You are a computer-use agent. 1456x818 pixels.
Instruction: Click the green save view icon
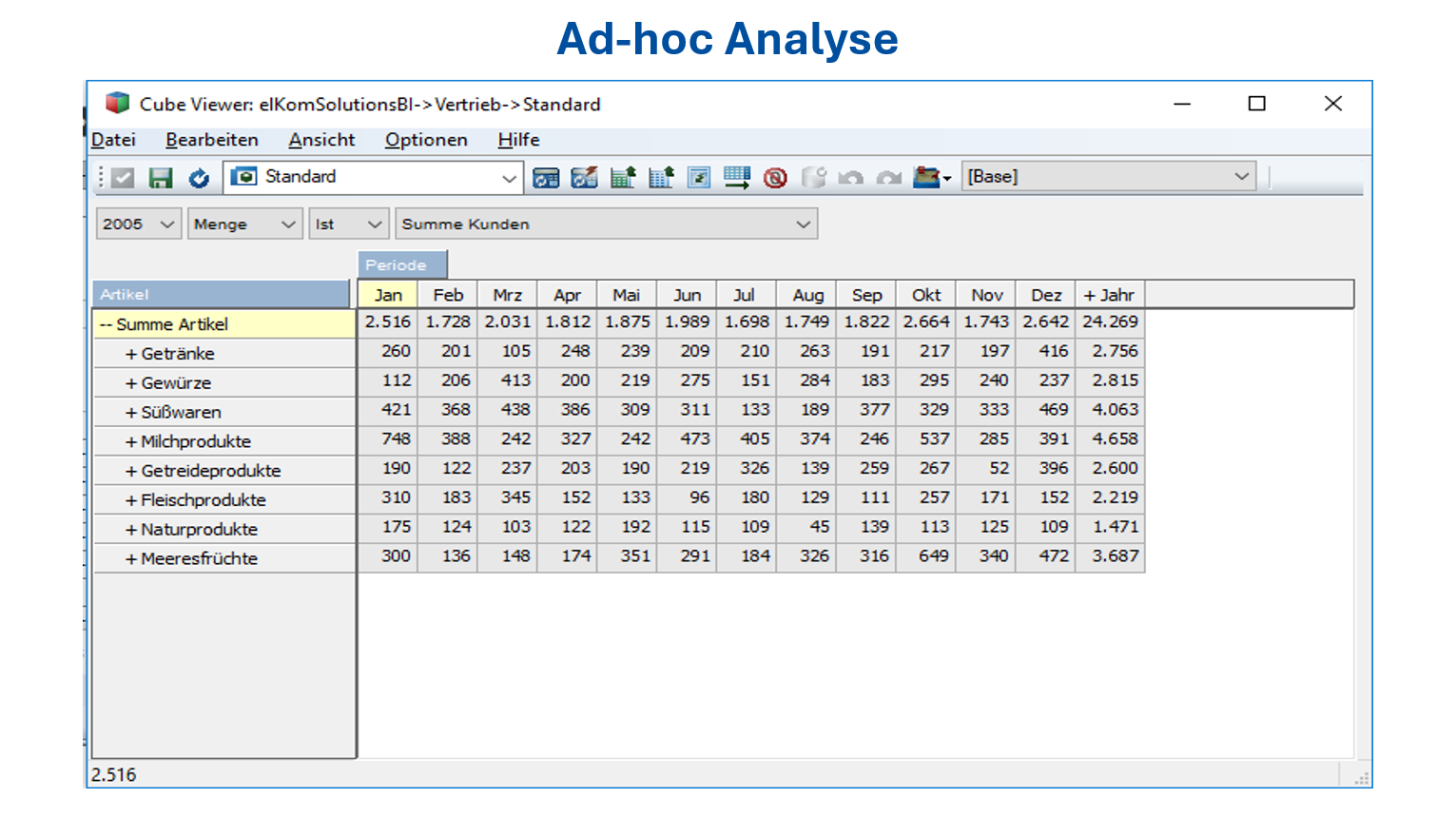(161, 178)
